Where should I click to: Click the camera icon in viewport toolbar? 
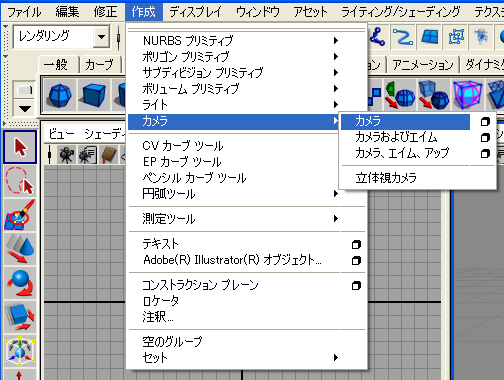pos(66,155)
